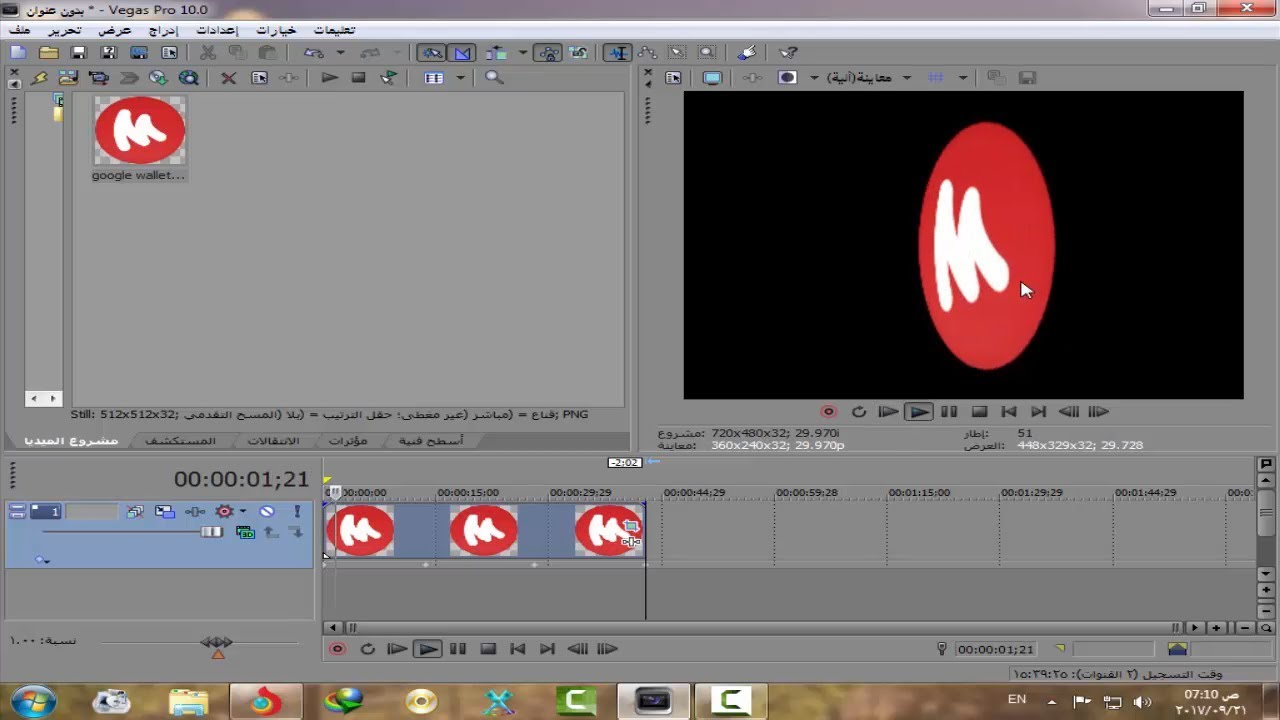The image size is (1280, 720).
Task: Go to project start in preview transport
Action: (1009, 411)
